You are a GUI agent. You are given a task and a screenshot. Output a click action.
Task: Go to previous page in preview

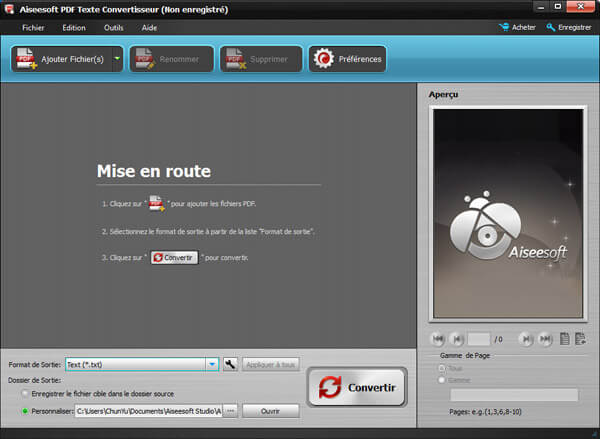(x=457, y=339)
